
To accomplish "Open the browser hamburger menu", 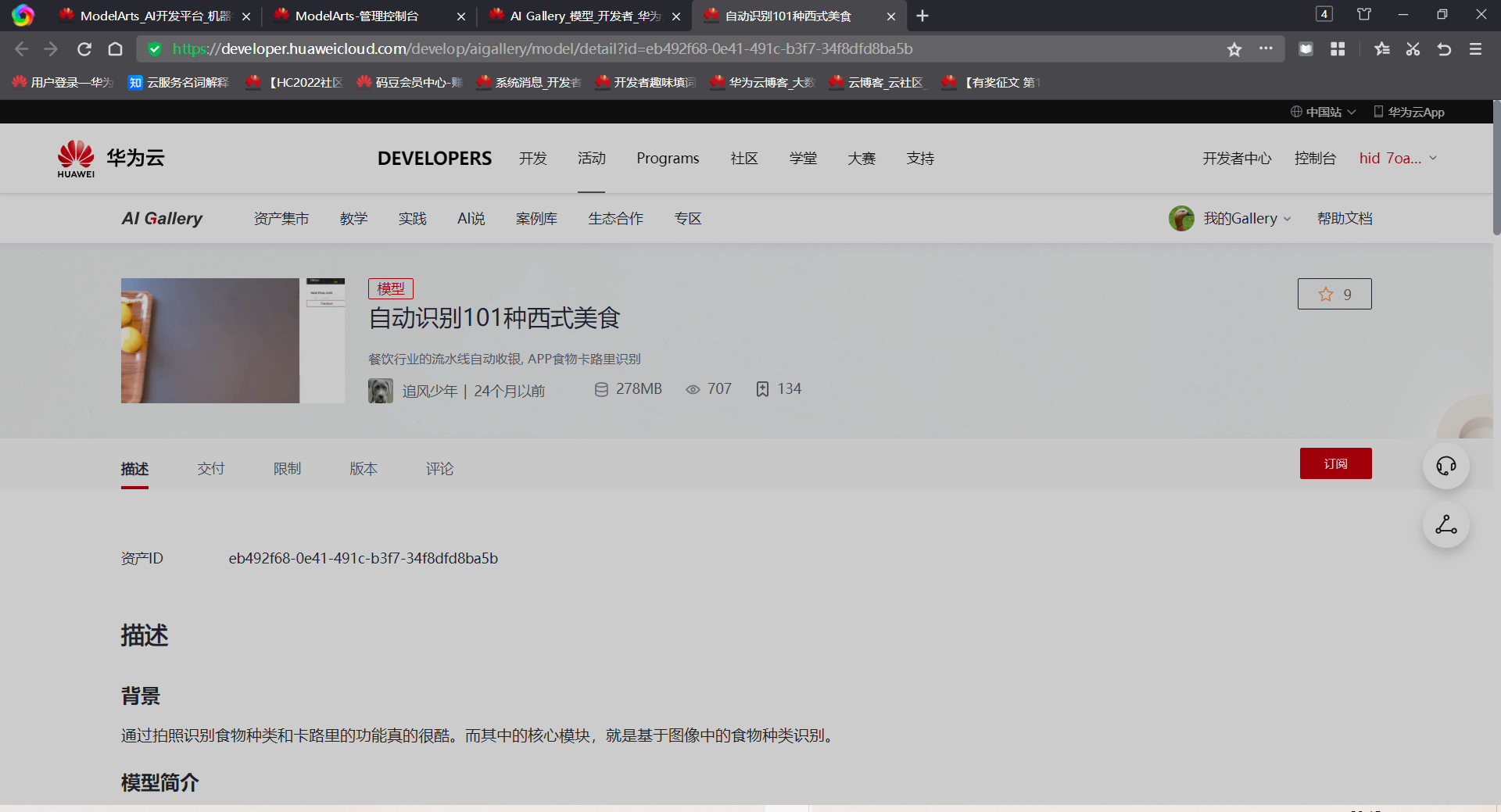I will (x=1475, y=49).
